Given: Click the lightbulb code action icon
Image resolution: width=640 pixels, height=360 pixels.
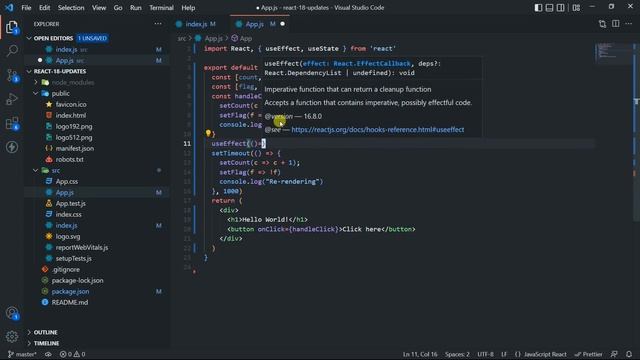Looking at the screenshot, I should coord(208,133).
